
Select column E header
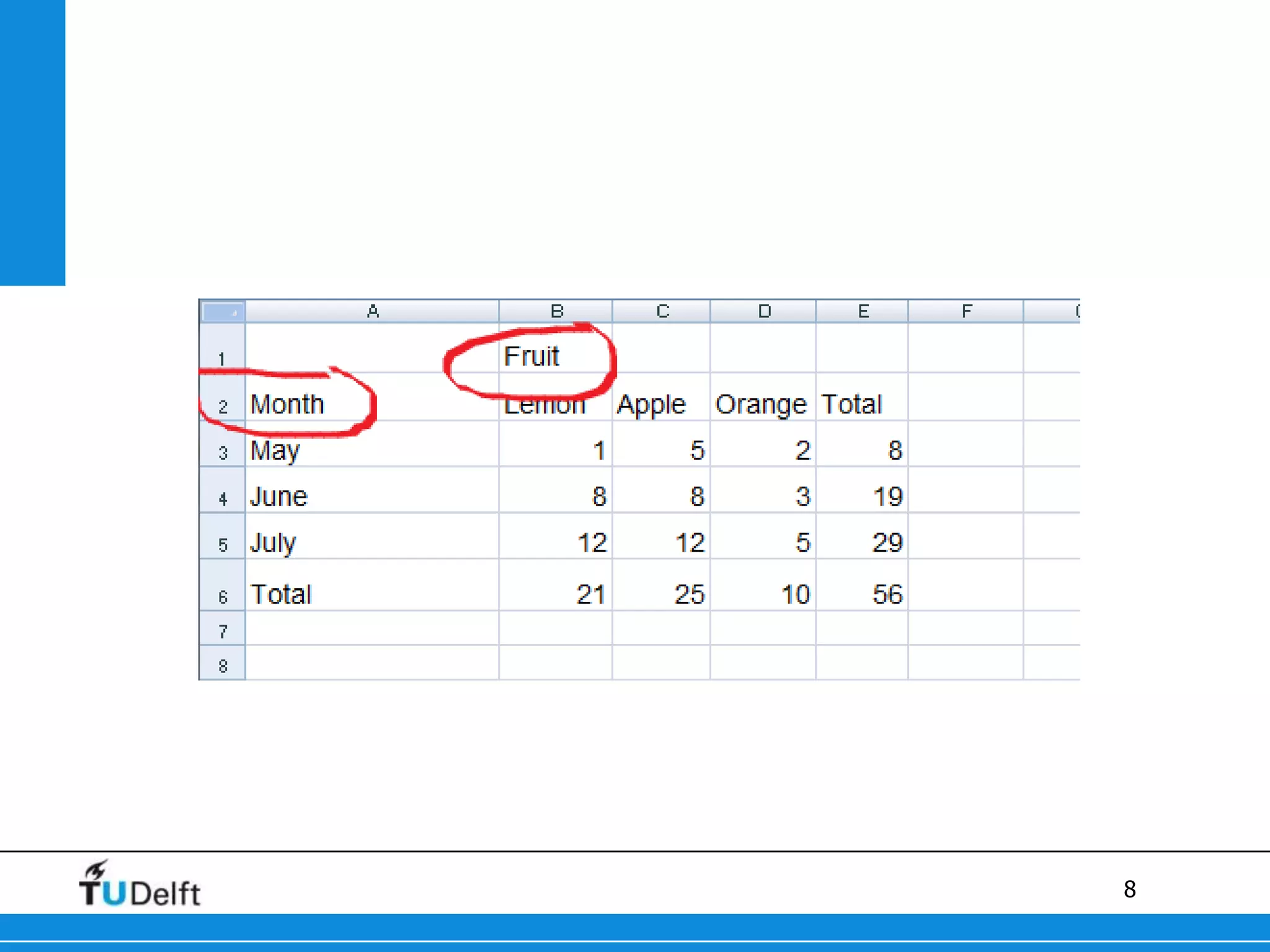(863, 312)
